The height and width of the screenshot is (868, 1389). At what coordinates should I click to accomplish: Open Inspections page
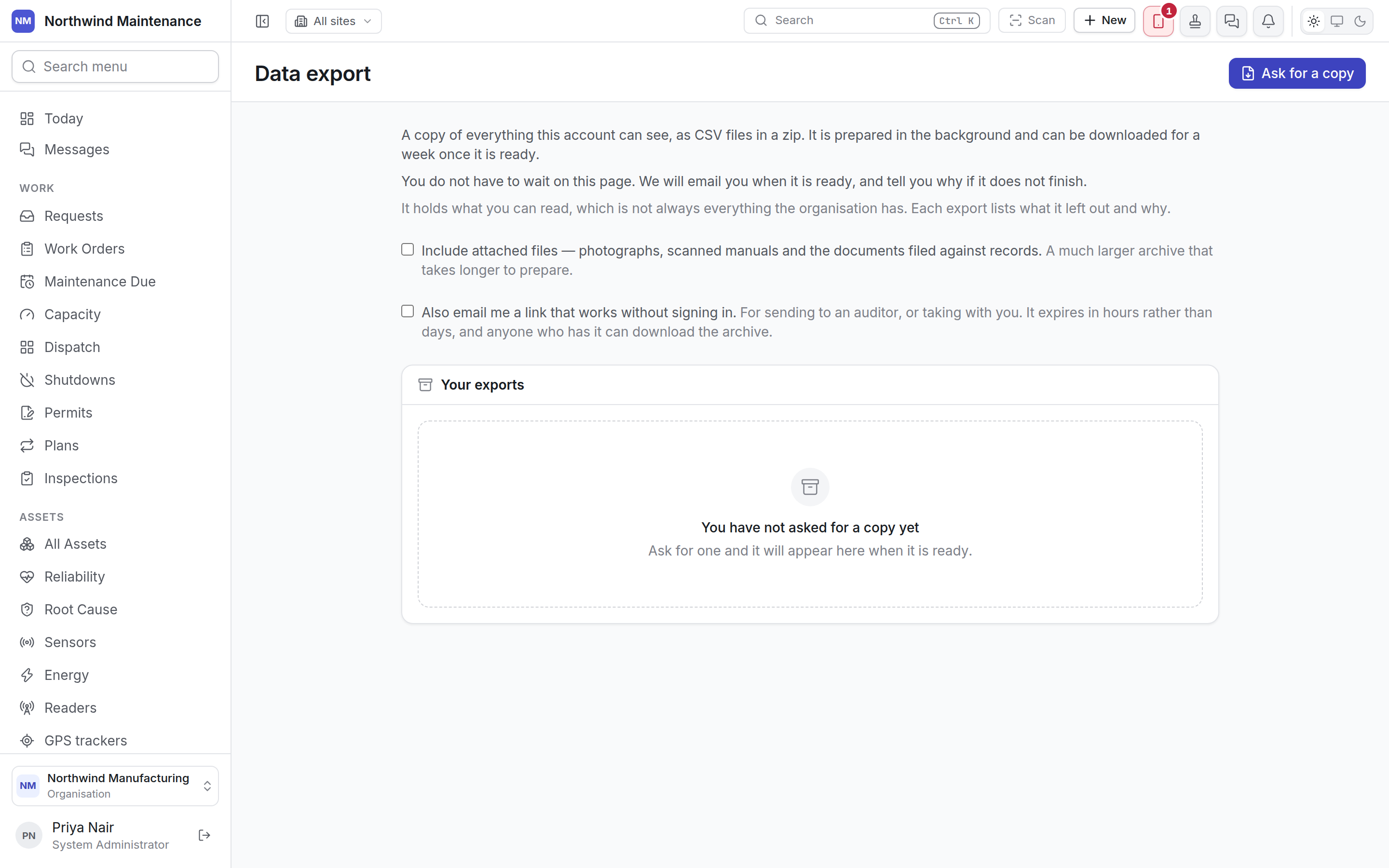[x=115, y=479]
